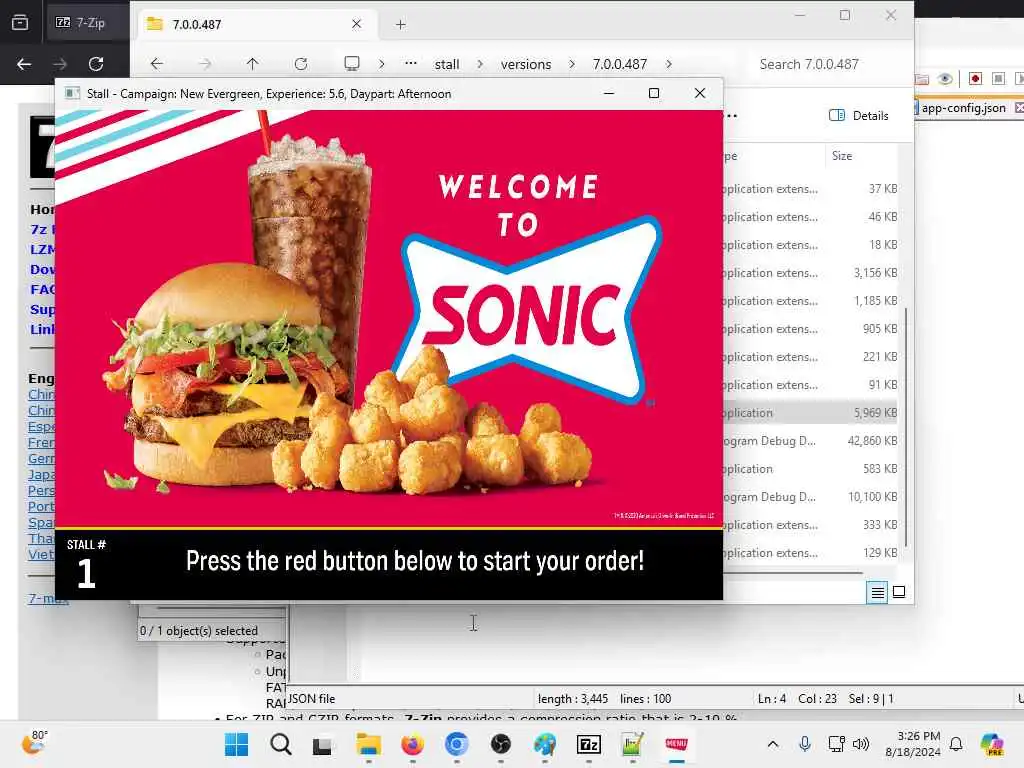Open volume control in system tray
This screenshot has height=768, width=1024.
861,744
